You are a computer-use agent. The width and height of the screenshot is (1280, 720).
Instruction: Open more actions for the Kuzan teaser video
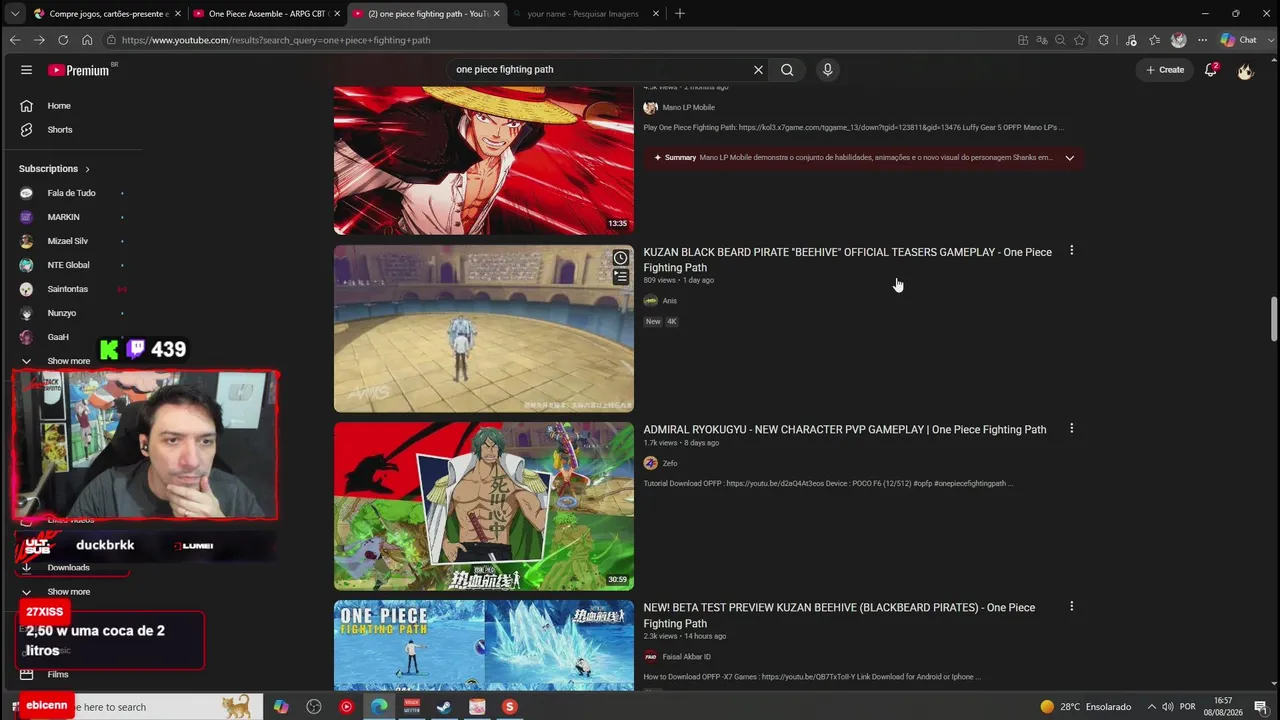click(x=1071, y=251)
